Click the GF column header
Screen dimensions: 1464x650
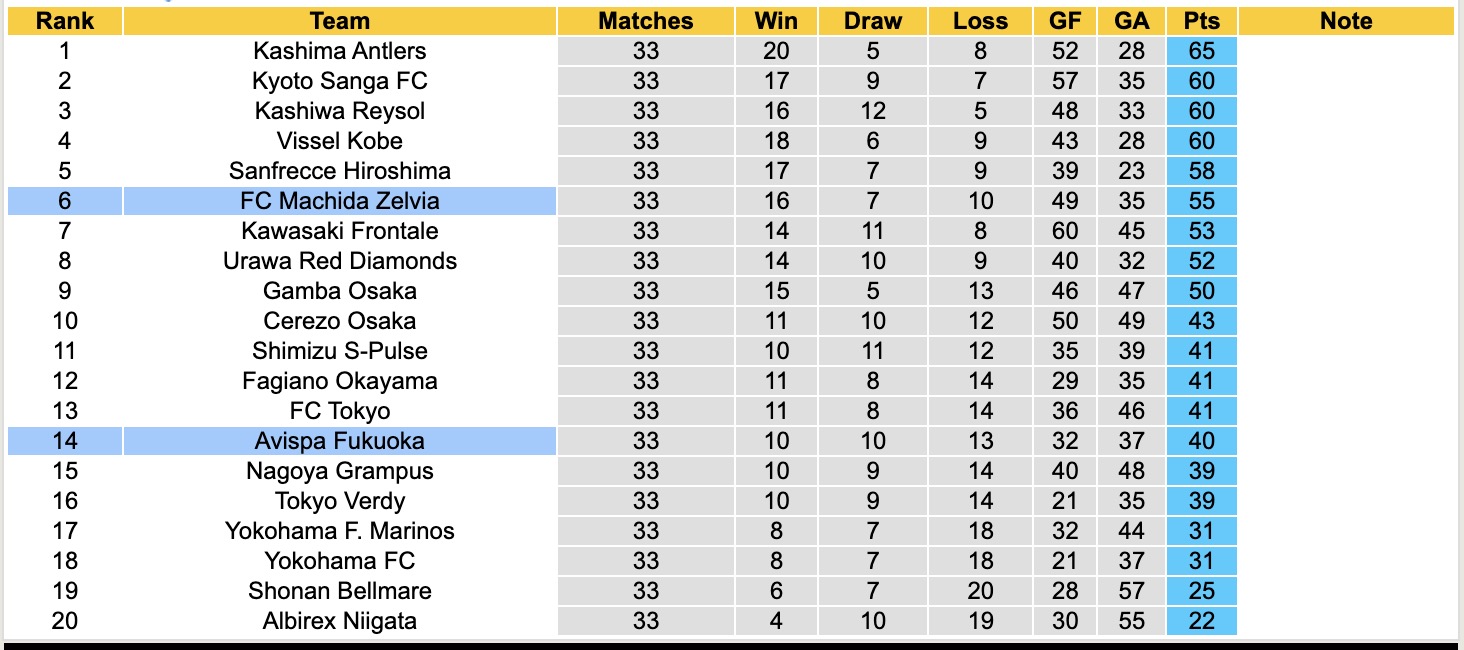1065,21
